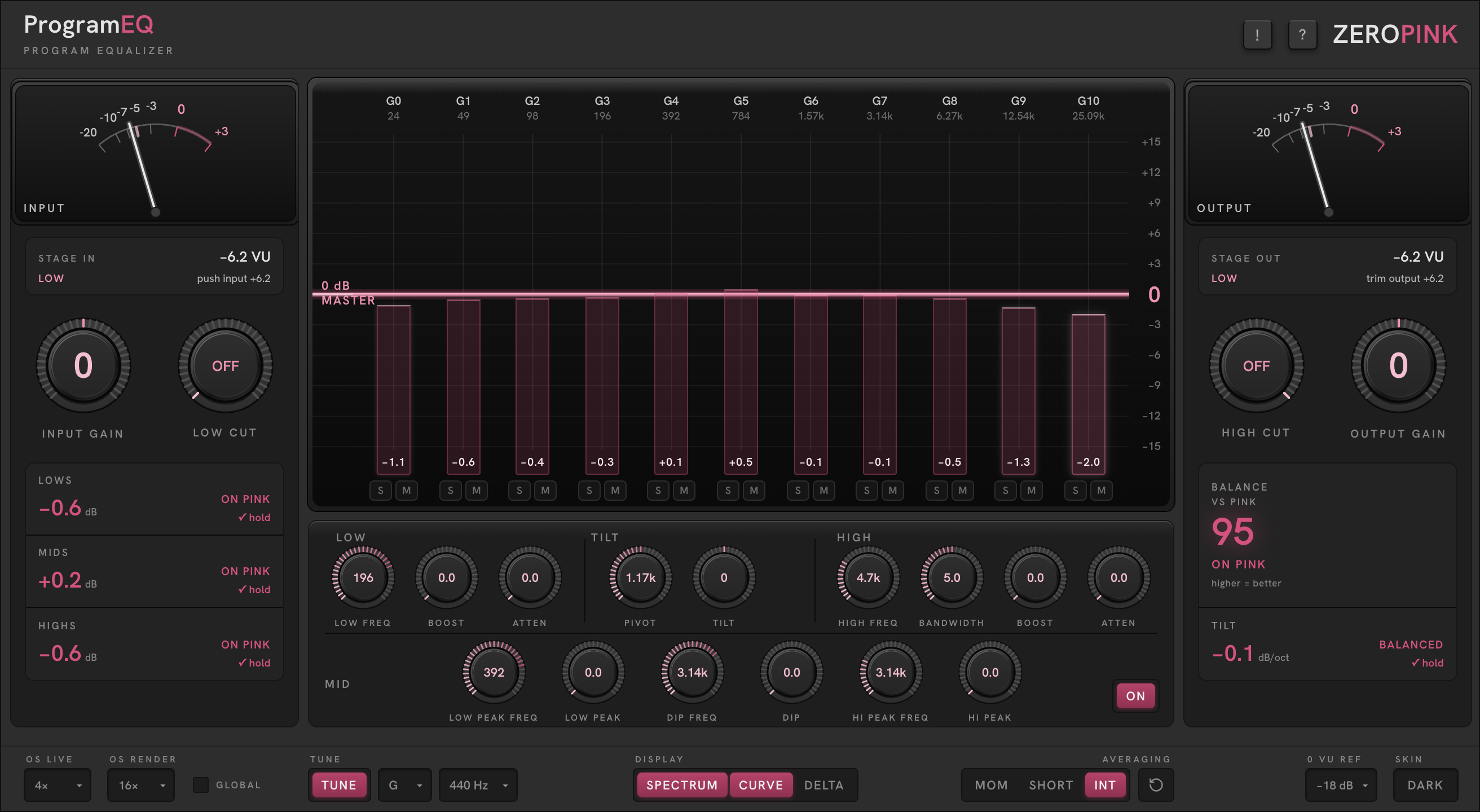
Task: Toggle hold for the LOWS reading
Action: (x=254, y=517)
